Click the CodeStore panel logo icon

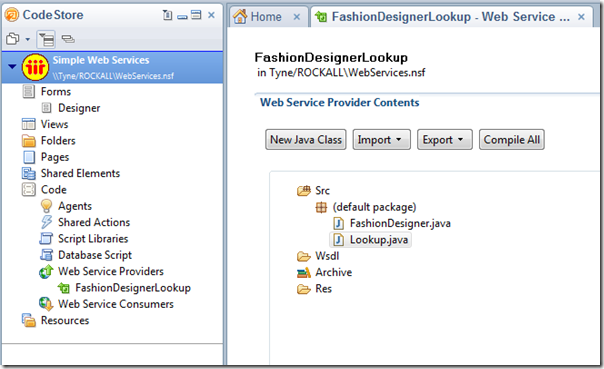[x=12, y=15]
